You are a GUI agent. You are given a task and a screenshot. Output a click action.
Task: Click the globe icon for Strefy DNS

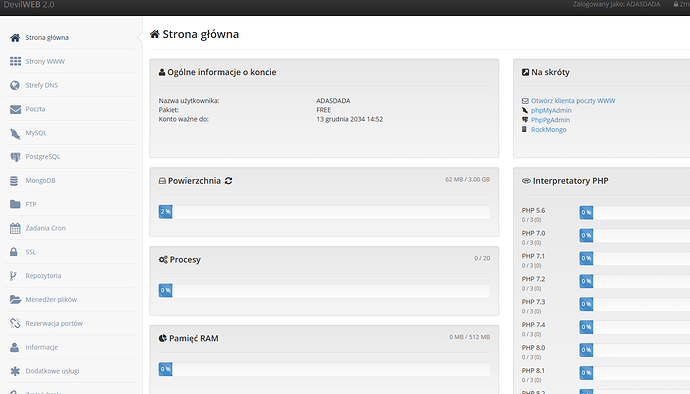(x=15, y=85)
